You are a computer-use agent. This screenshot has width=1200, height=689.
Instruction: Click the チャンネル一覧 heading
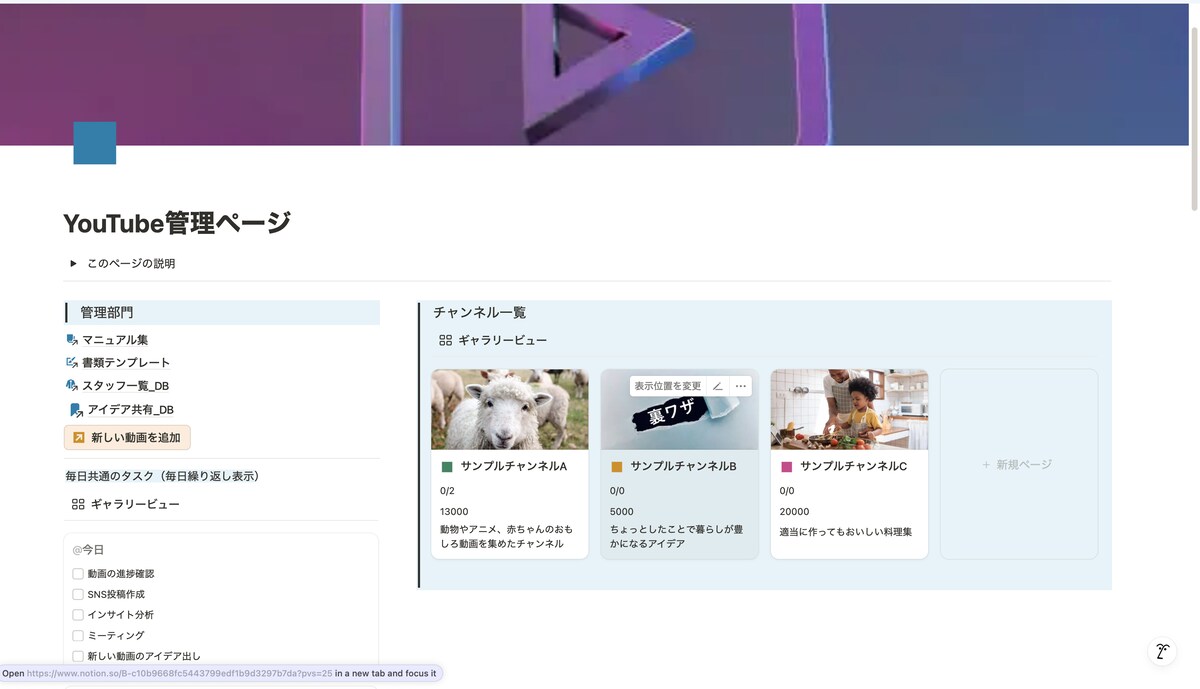(480, 313)
